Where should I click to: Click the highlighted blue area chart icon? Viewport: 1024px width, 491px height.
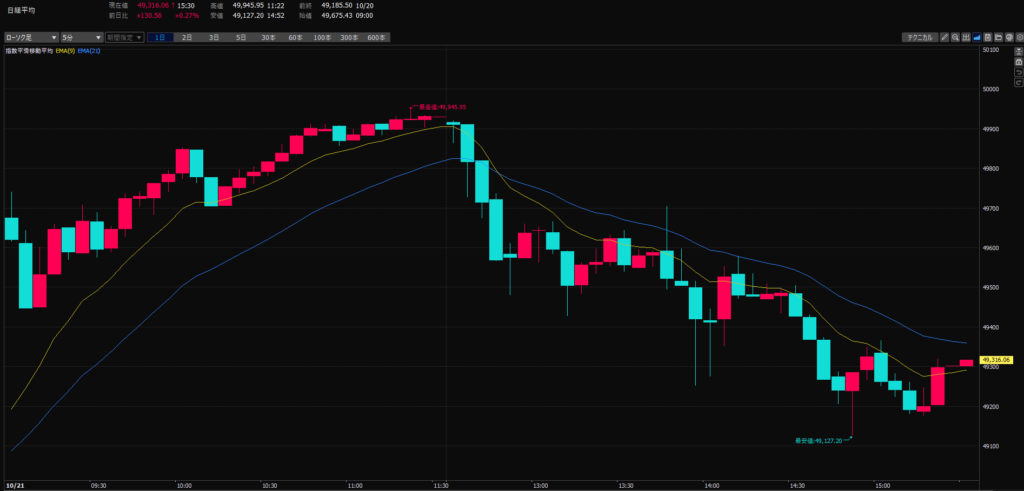click(x=978, y=37)
